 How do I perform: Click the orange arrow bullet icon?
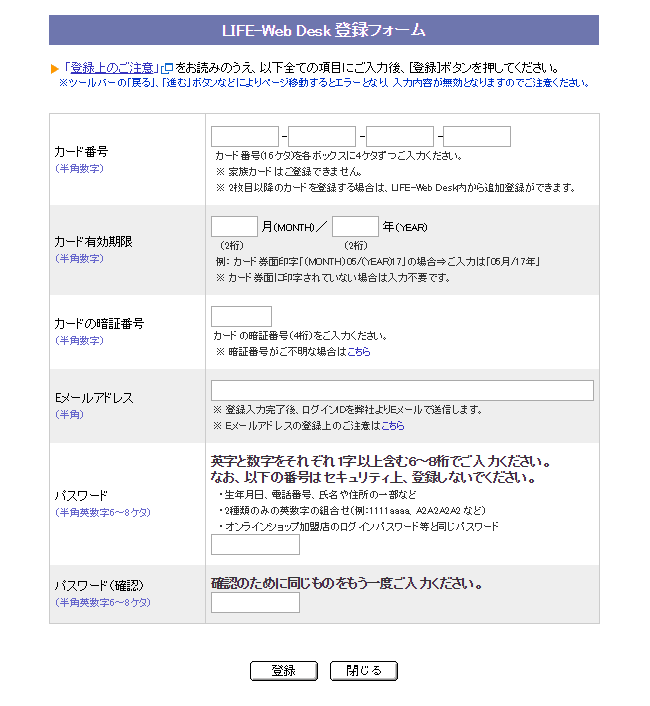click(x=54, y=68)
